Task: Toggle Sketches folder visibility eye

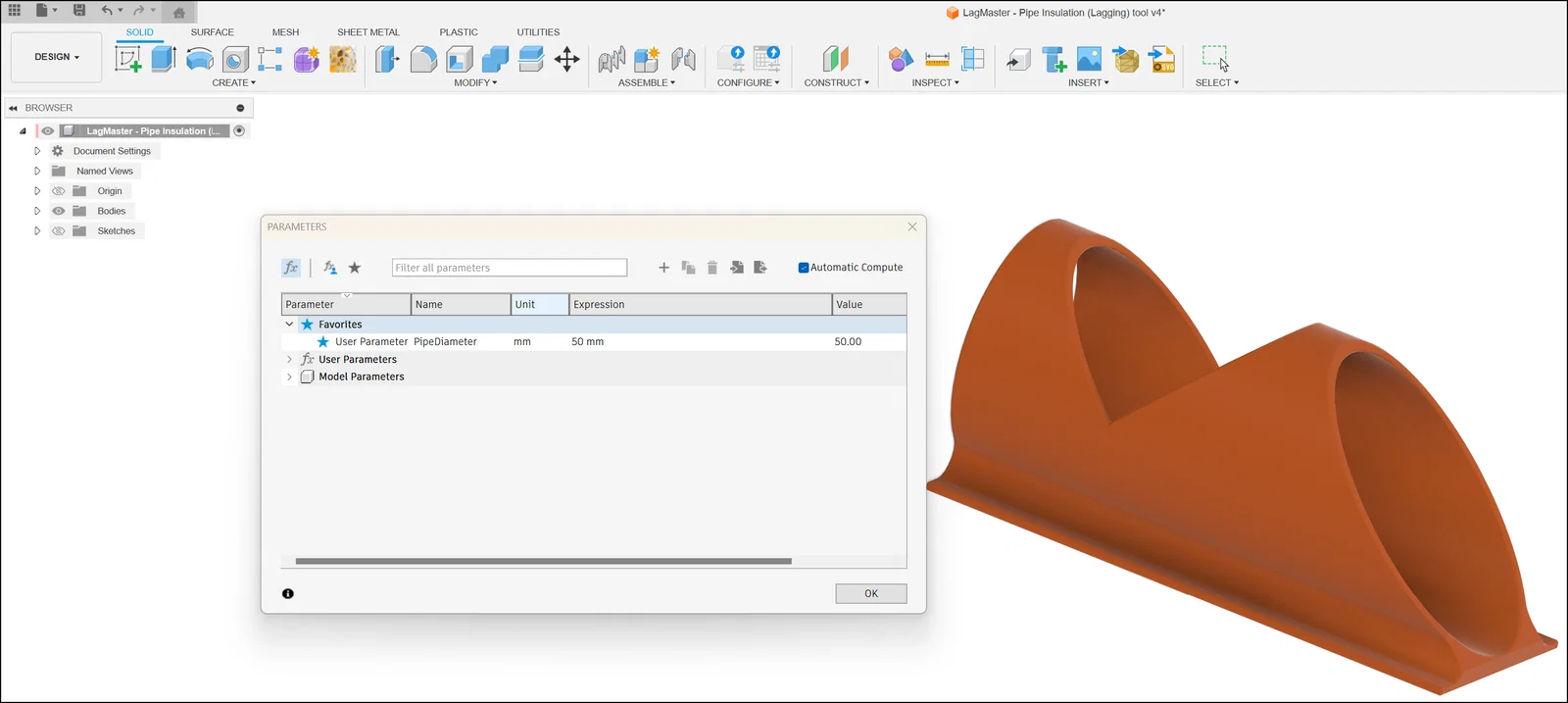Action: [x=59, y=231]
